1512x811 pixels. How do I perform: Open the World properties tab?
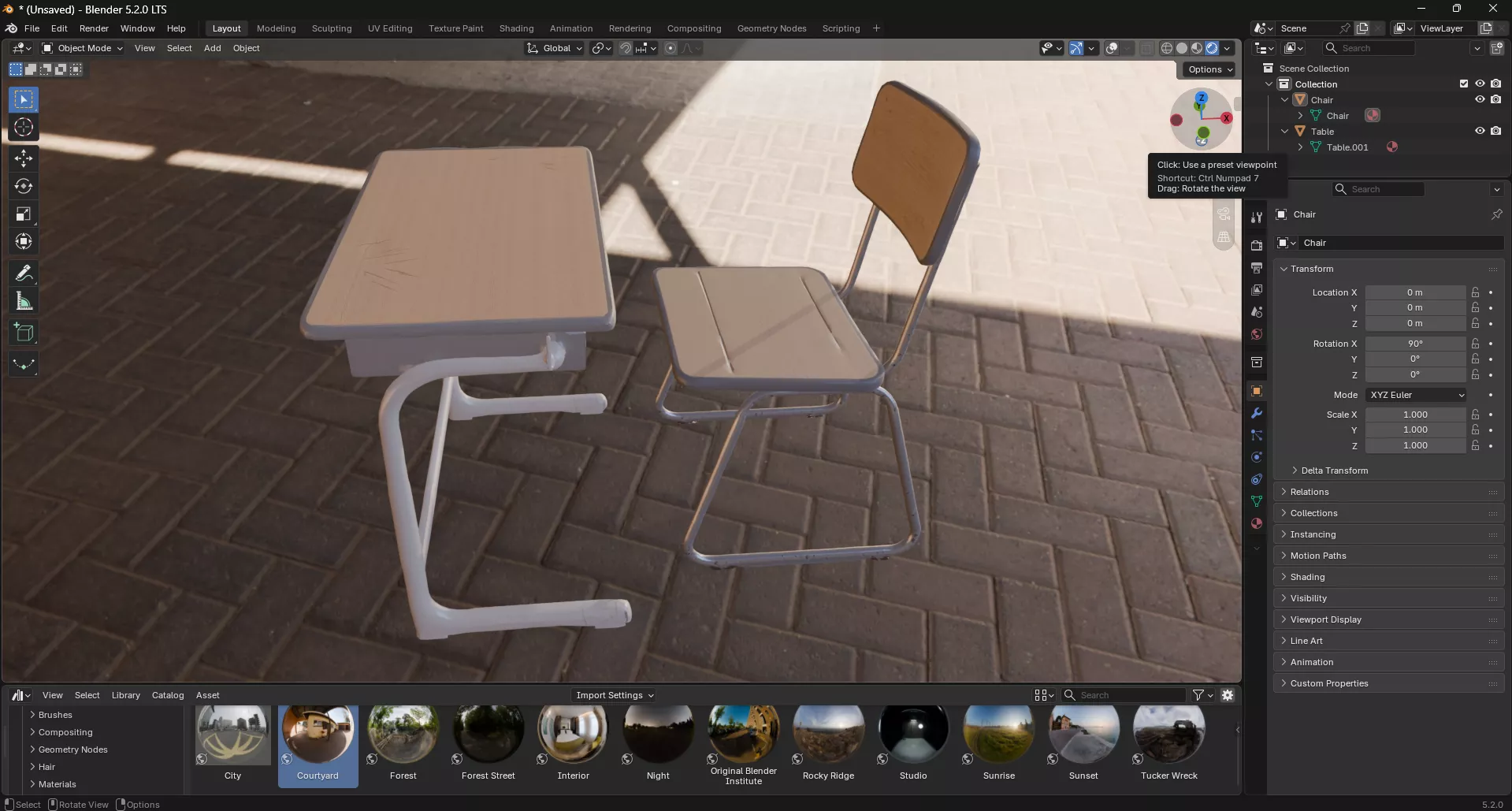coord(1257,334)
